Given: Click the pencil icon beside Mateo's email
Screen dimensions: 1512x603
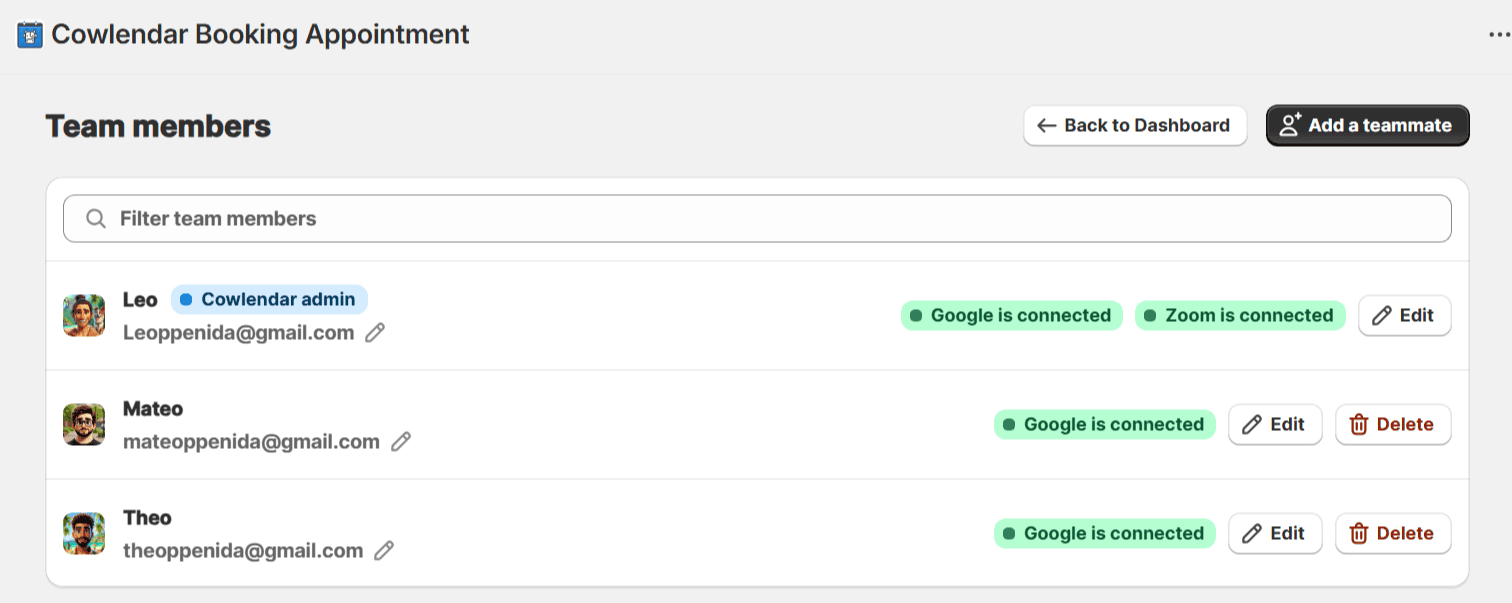Looking at the screenshot, I should (x=401, y=442).
